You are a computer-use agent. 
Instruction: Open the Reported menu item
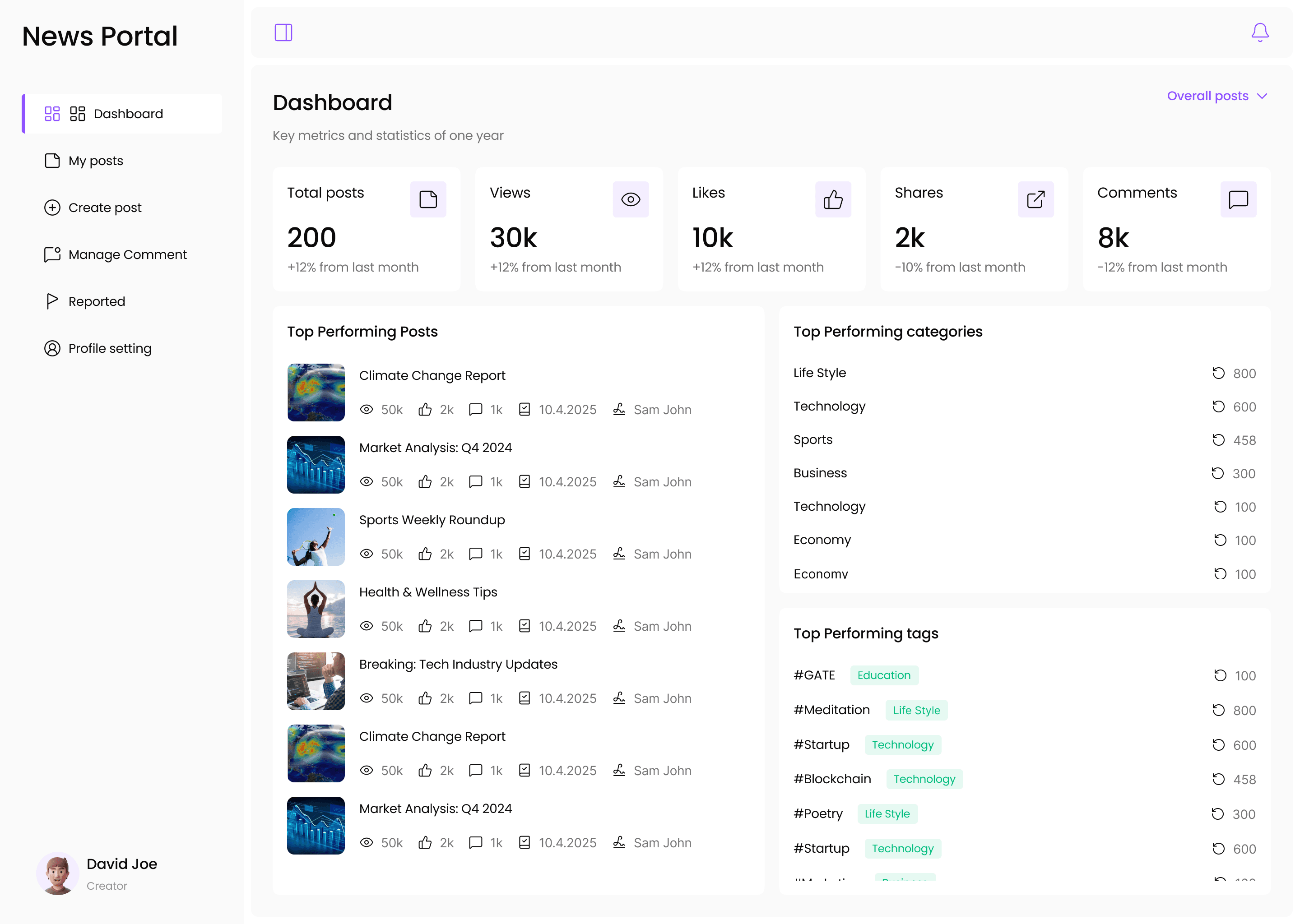click(x=96, y=301)
